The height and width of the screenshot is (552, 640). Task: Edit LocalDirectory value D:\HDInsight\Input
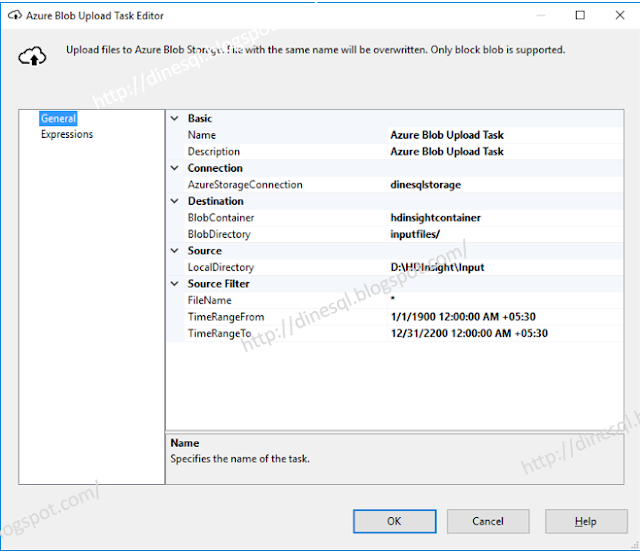click(x=505, y=267)
